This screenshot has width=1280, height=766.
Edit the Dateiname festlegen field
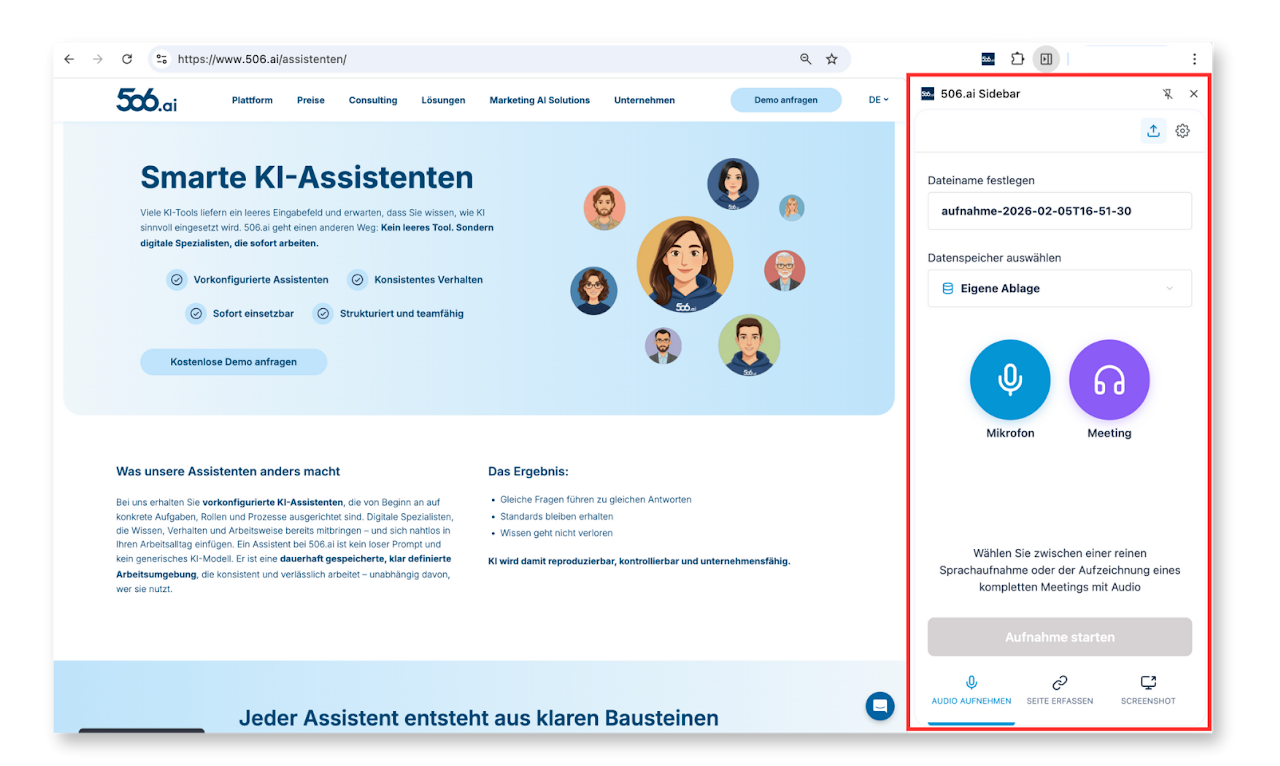(1060, 211)
